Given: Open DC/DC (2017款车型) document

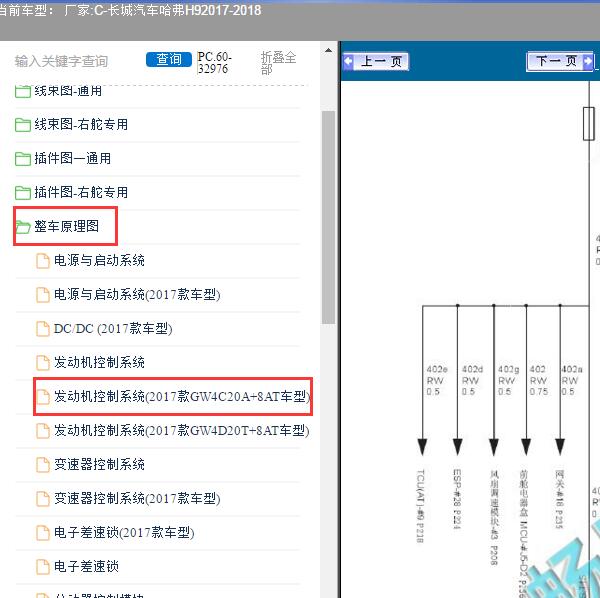Looking at the screenshot, I should 113,329.
